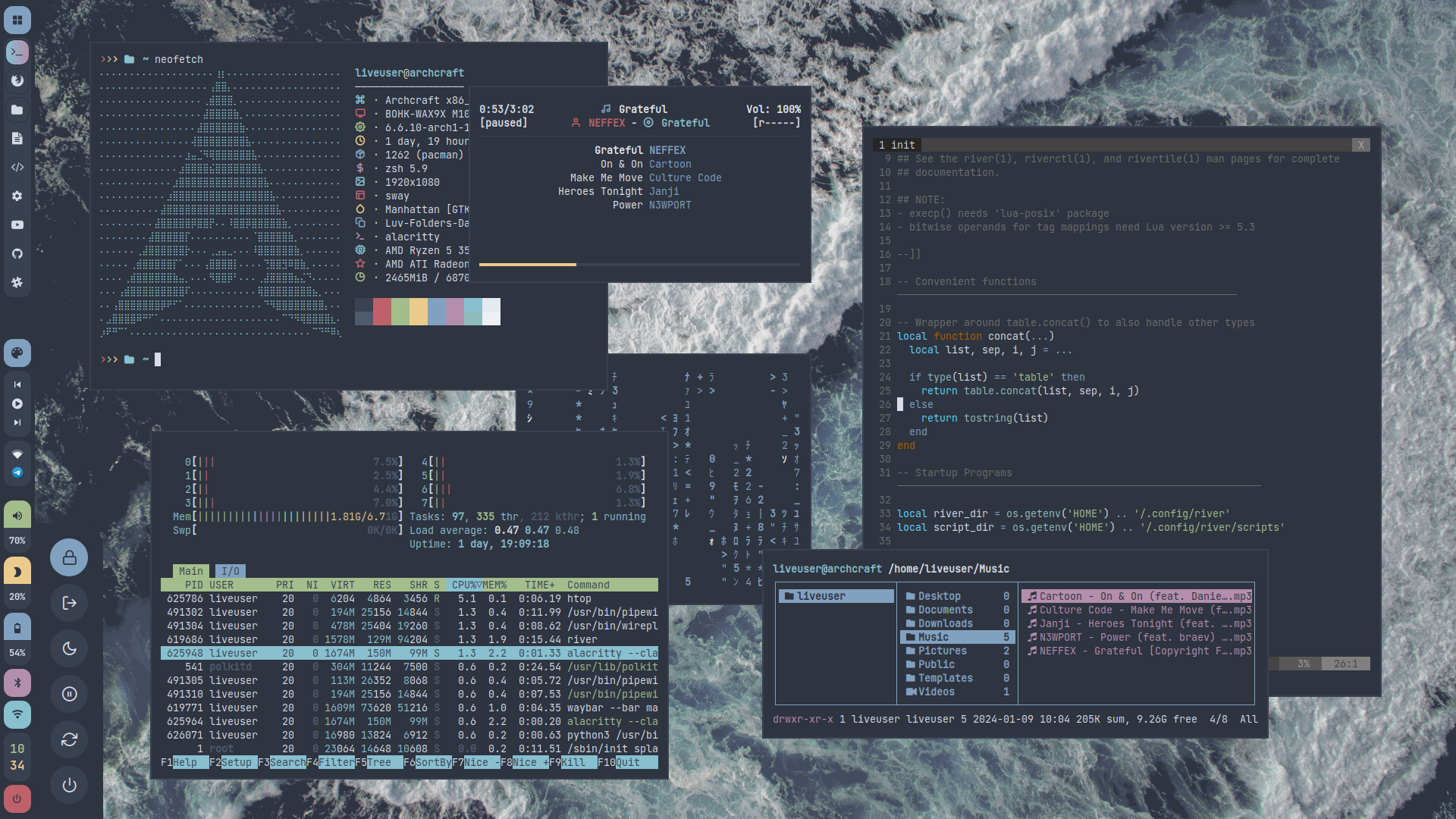
Task: Open the YouTube launcher icon
Action: (x=17, y=224)
